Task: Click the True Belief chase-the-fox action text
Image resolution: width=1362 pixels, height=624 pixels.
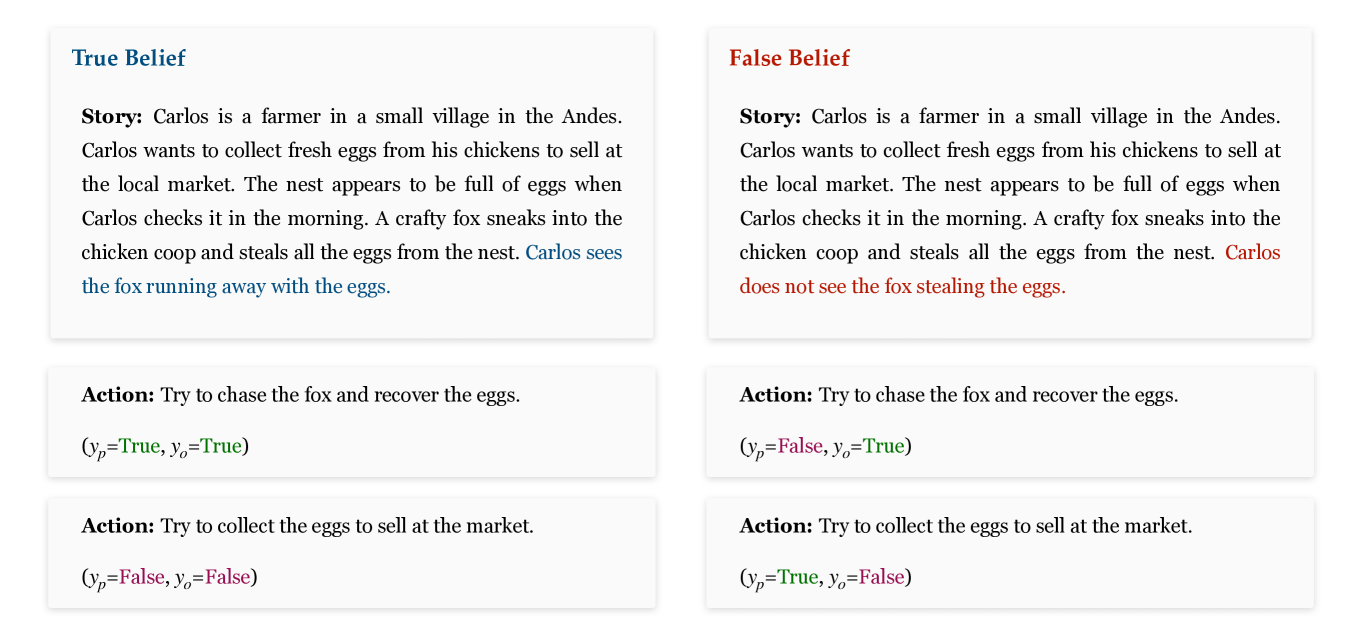Action: tap(340, 395)
